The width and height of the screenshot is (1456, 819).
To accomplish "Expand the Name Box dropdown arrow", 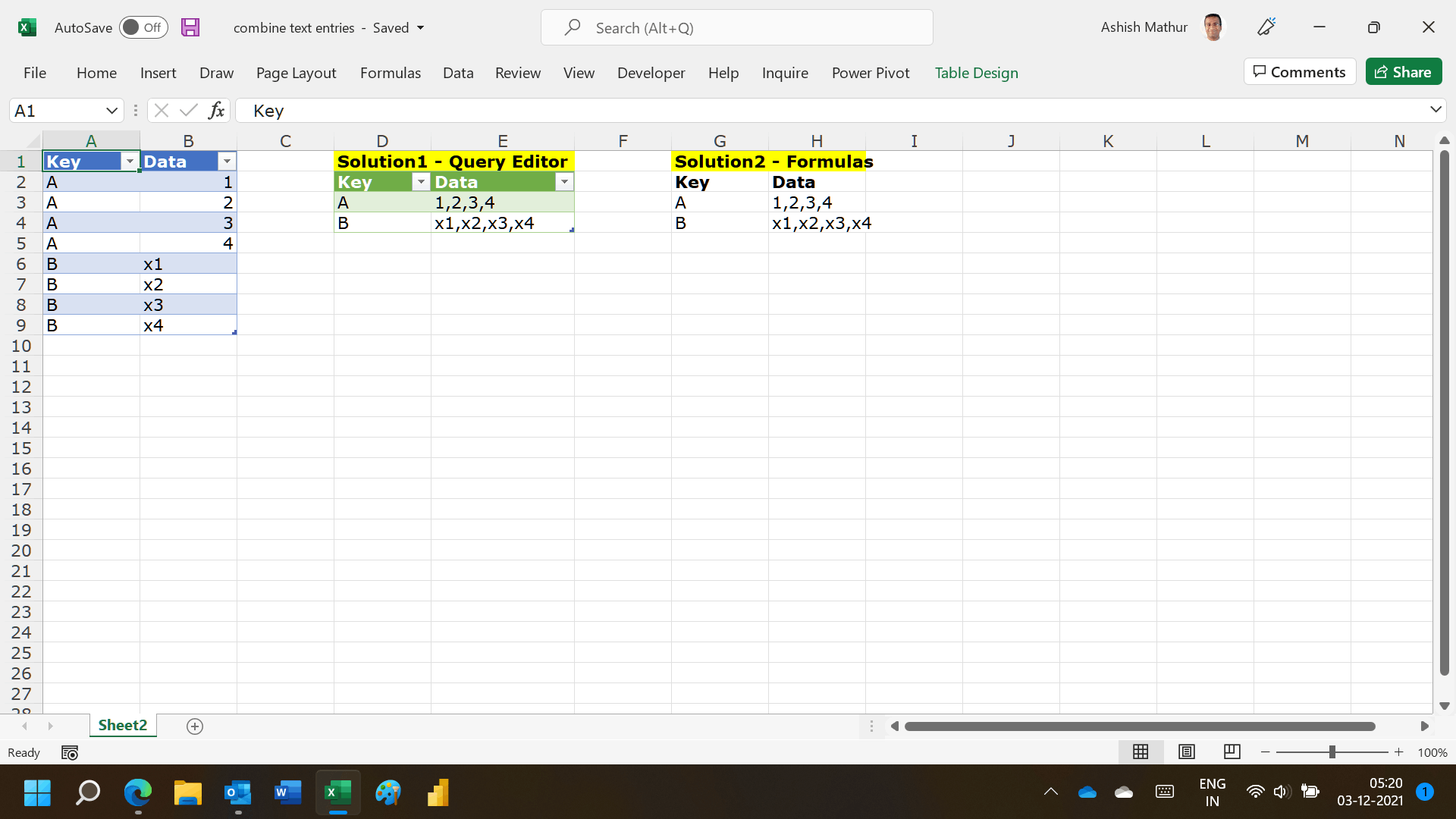I will click(111, 111).
